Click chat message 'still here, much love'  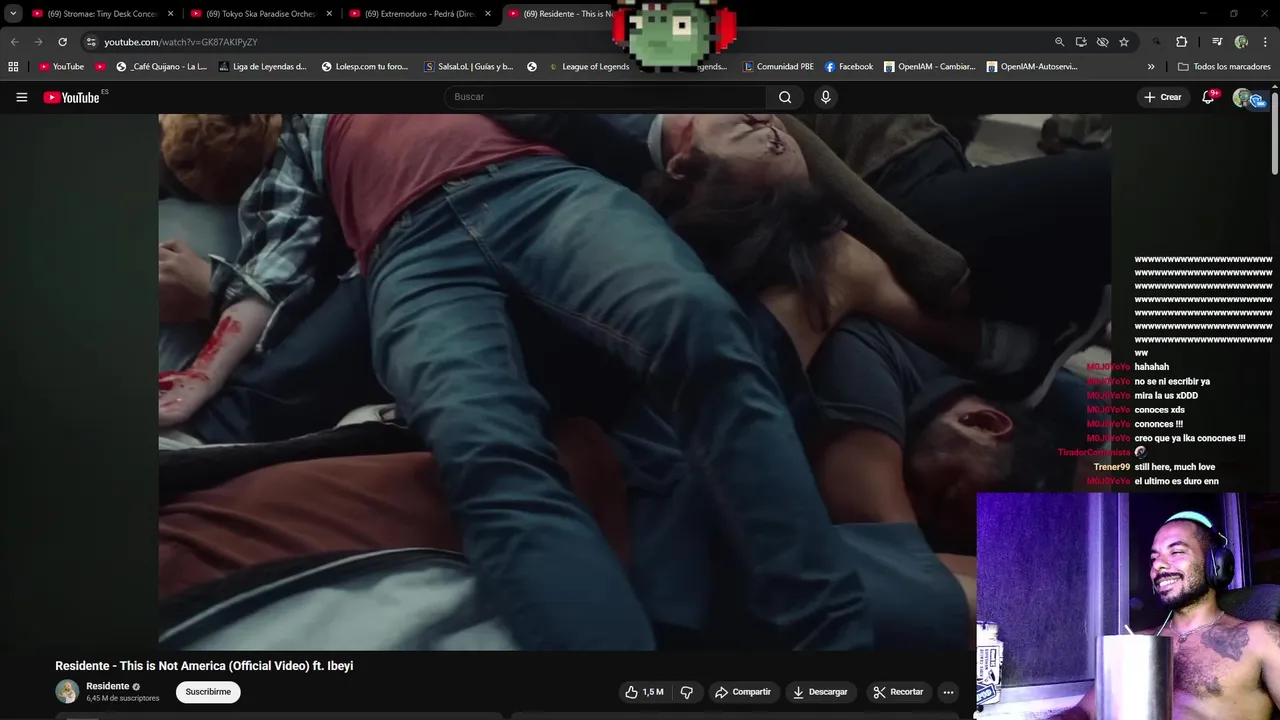(1175, 467)
